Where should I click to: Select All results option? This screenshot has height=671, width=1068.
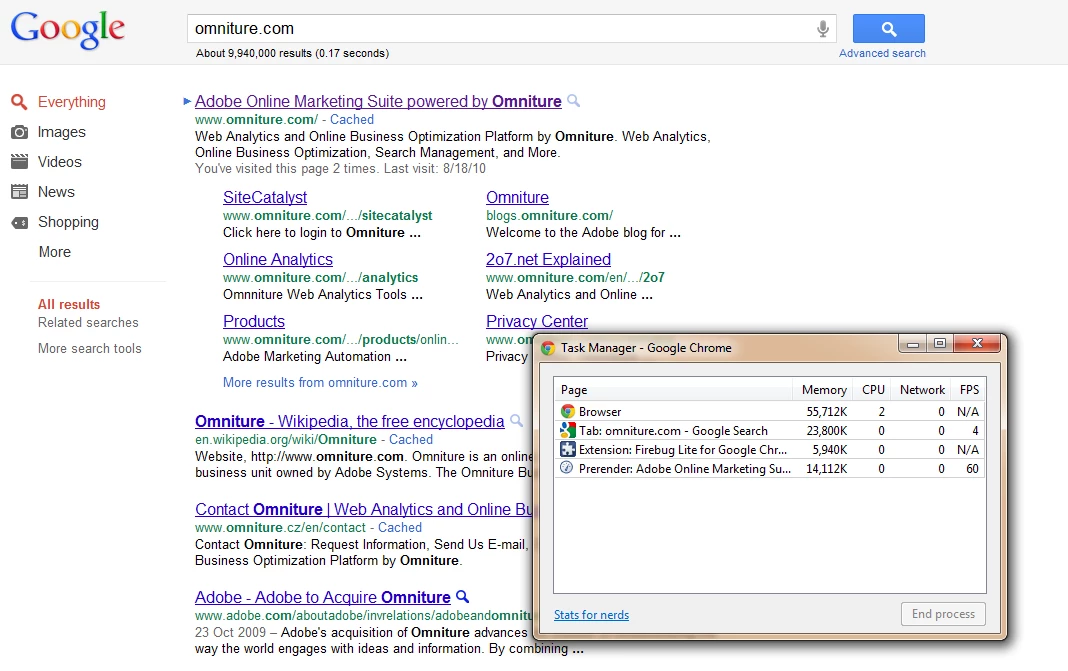coord(69,305)
